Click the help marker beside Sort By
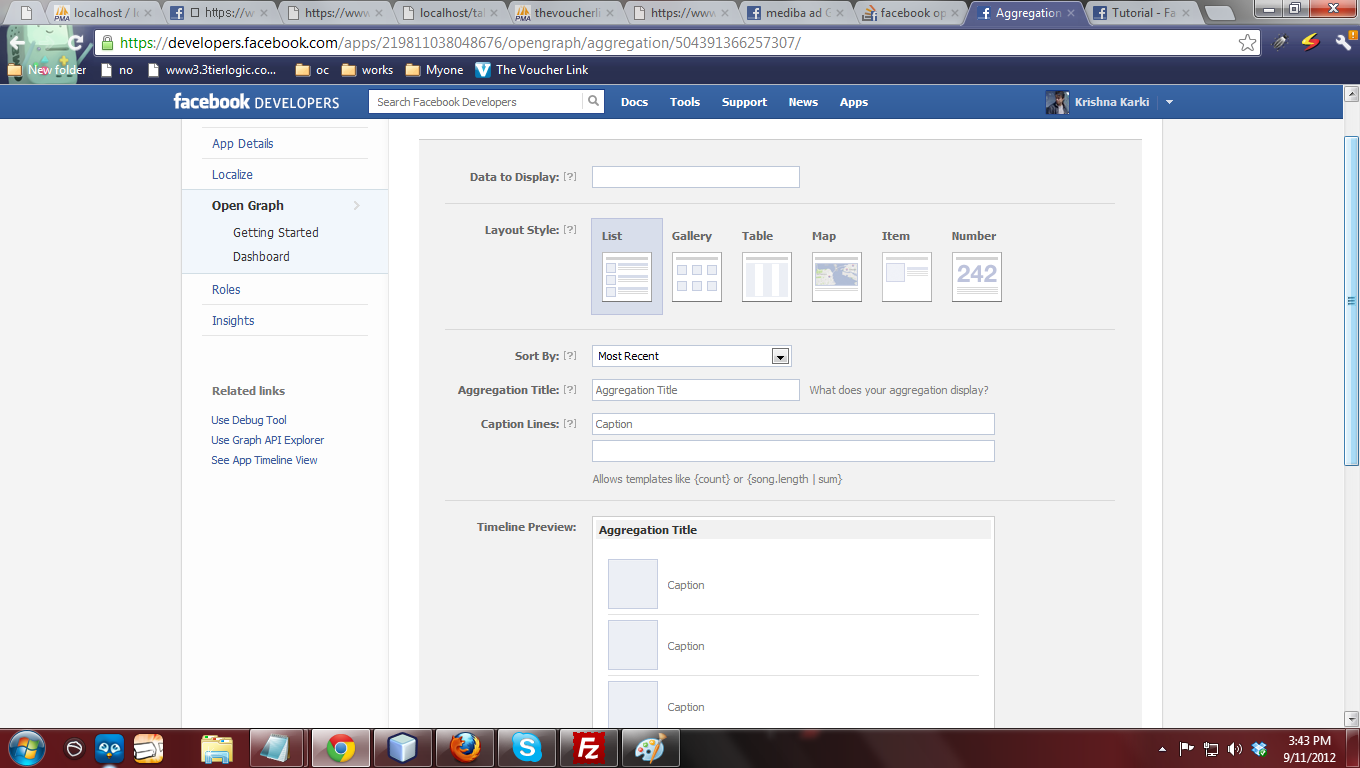 (570, 356)
